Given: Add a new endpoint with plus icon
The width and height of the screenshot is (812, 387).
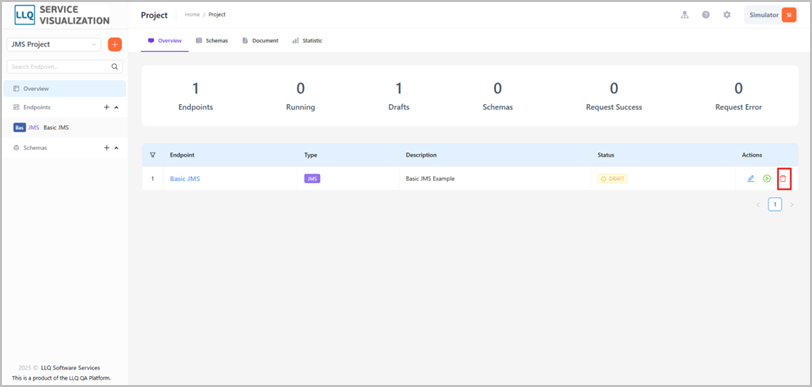Looking at the screenshot, I should point(107,107).
